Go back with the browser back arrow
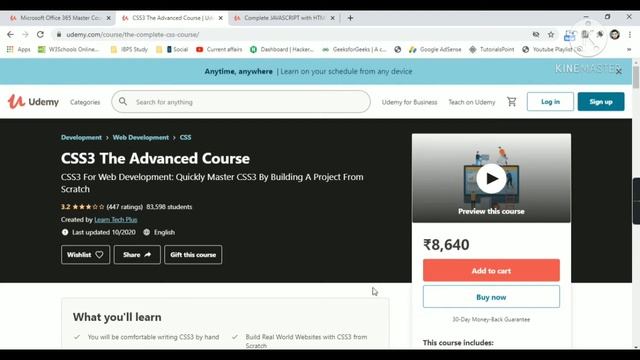The width and height of the screenshot is (640, 360). (10, 35)
